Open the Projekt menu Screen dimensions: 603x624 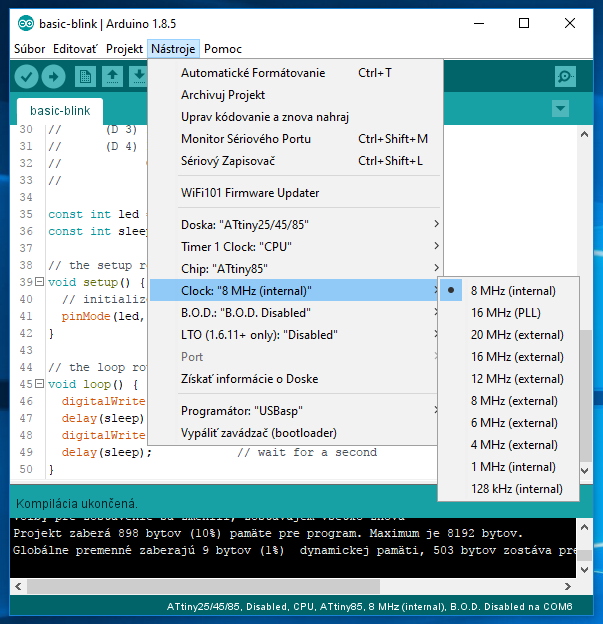(x=124, y=49)
